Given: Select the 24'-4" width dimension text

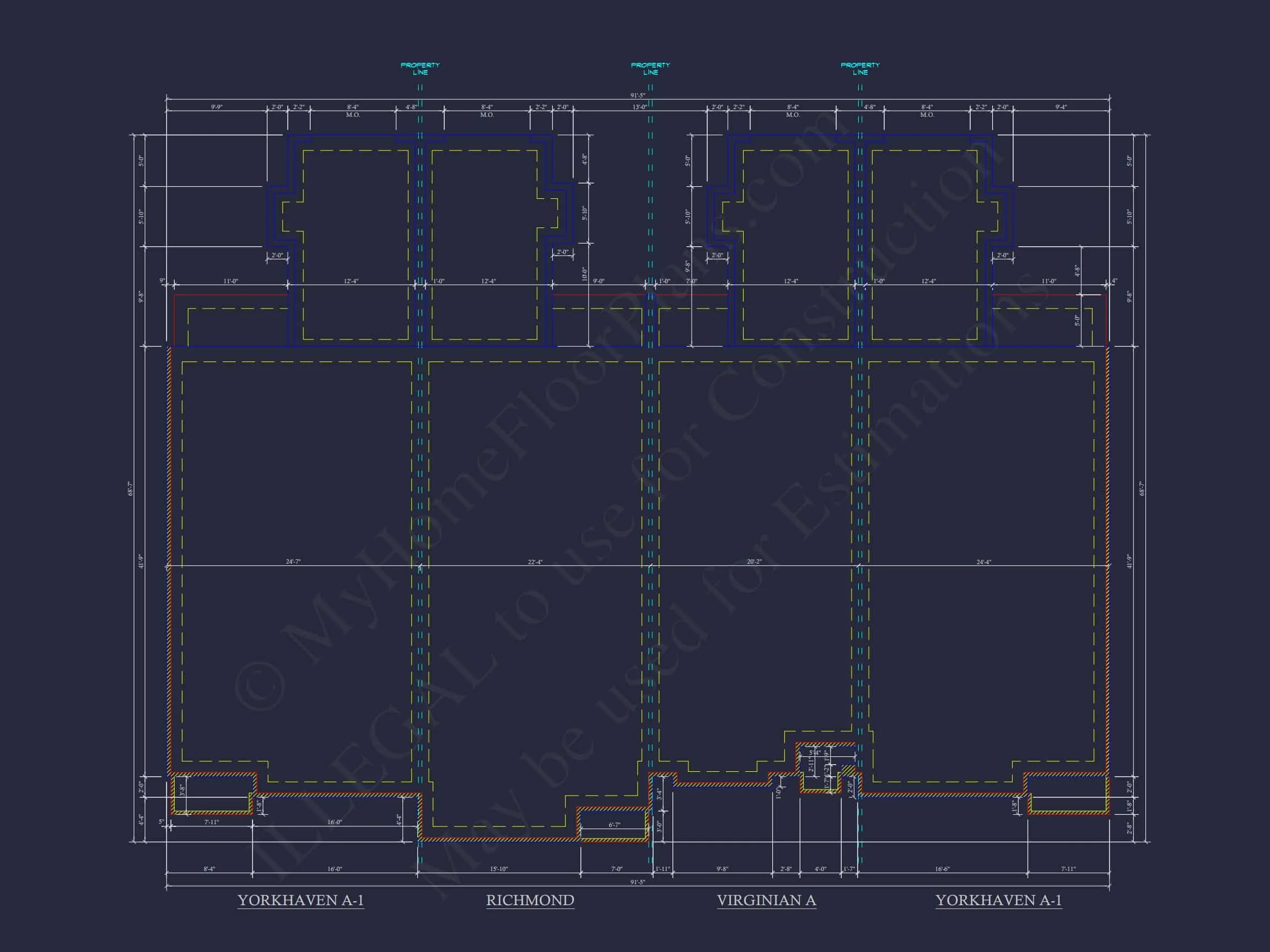Looking at the screenshot, I should point(983,562).
